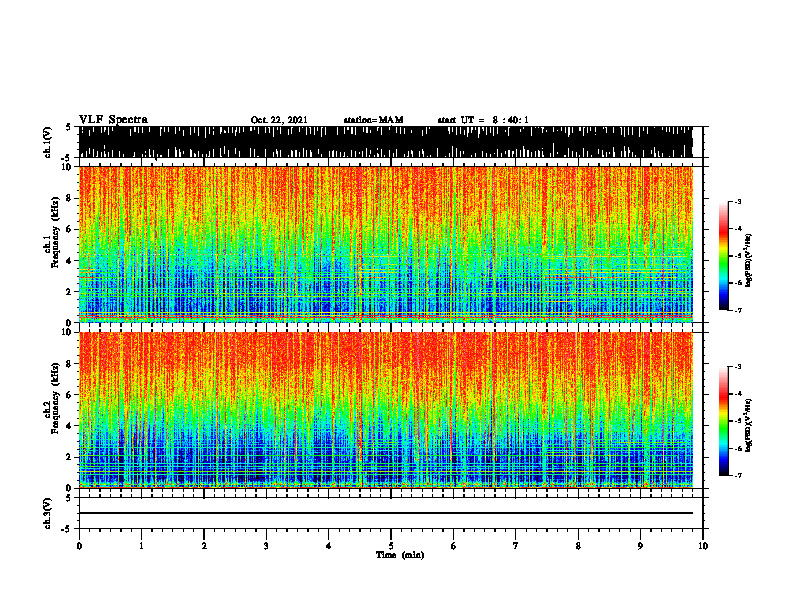This screenshot has width=792, height=612.
Task: Click the "ch.1(V)" waveform axis label
Action: point(48,142)
